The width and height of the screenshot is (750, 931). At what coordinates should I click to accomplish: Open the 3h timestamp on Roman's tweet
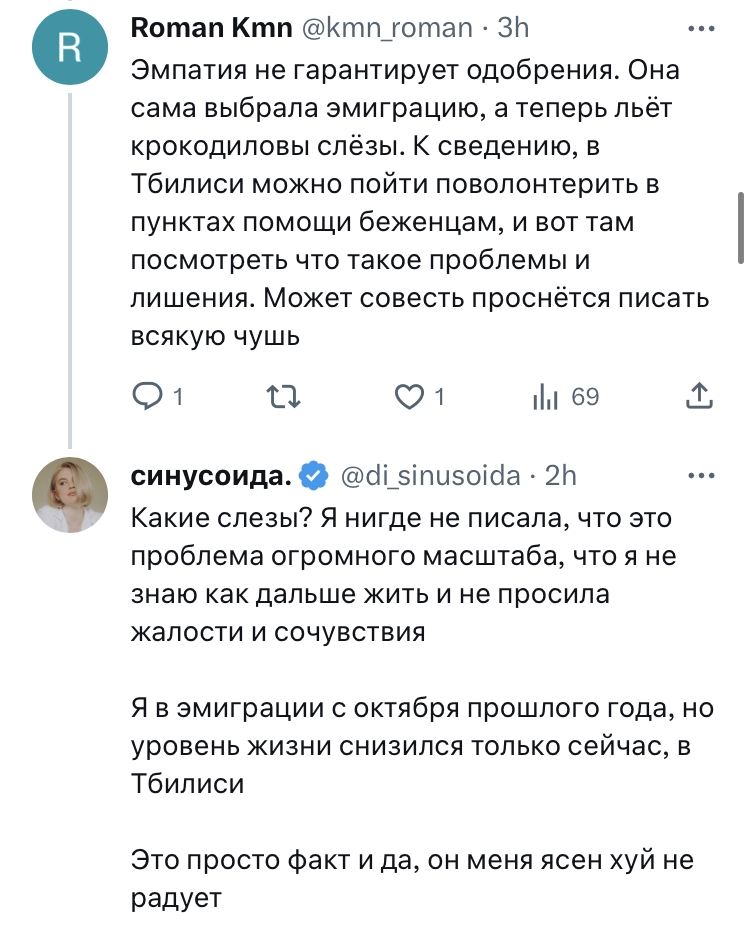click(x=513, y=27)
